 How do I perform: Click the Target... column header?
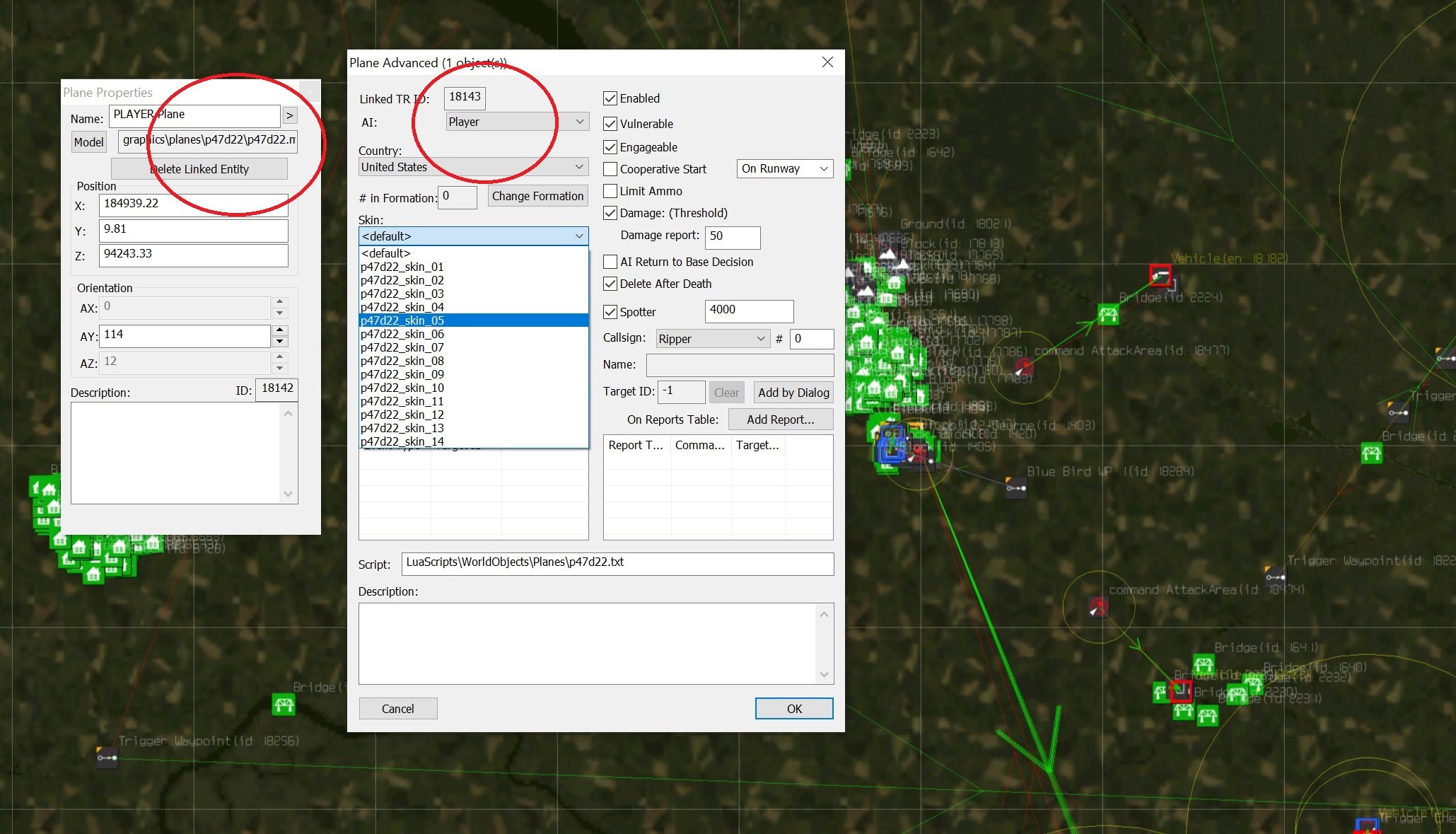click(757, 445)
